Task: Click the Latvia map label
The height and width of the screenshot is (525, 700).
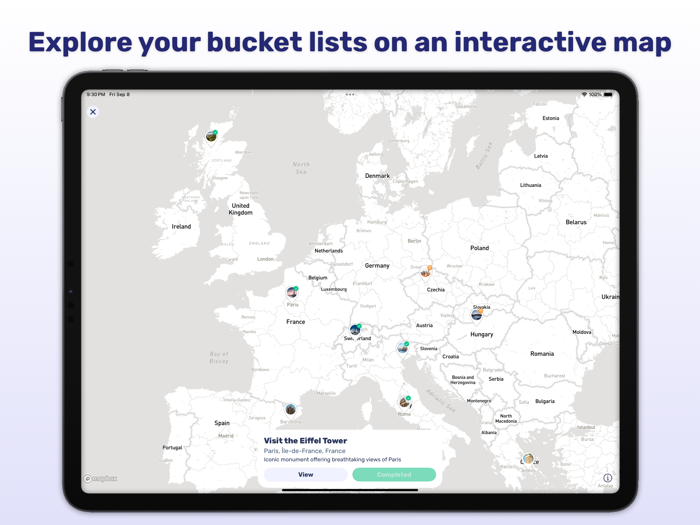Action: (541, 156)
